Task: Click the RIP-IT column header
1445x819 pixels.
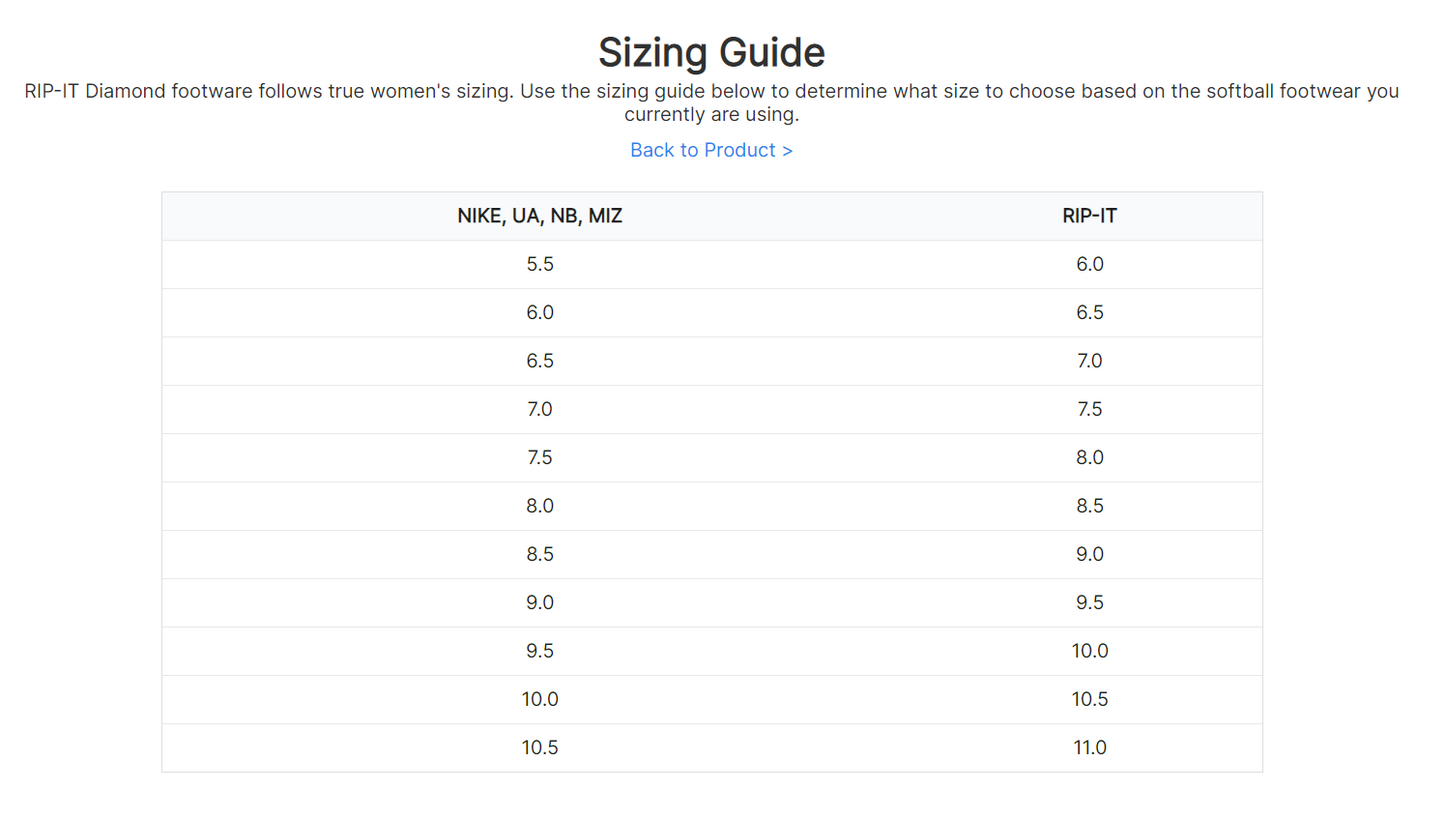Action: click(x=1090, y=216)
